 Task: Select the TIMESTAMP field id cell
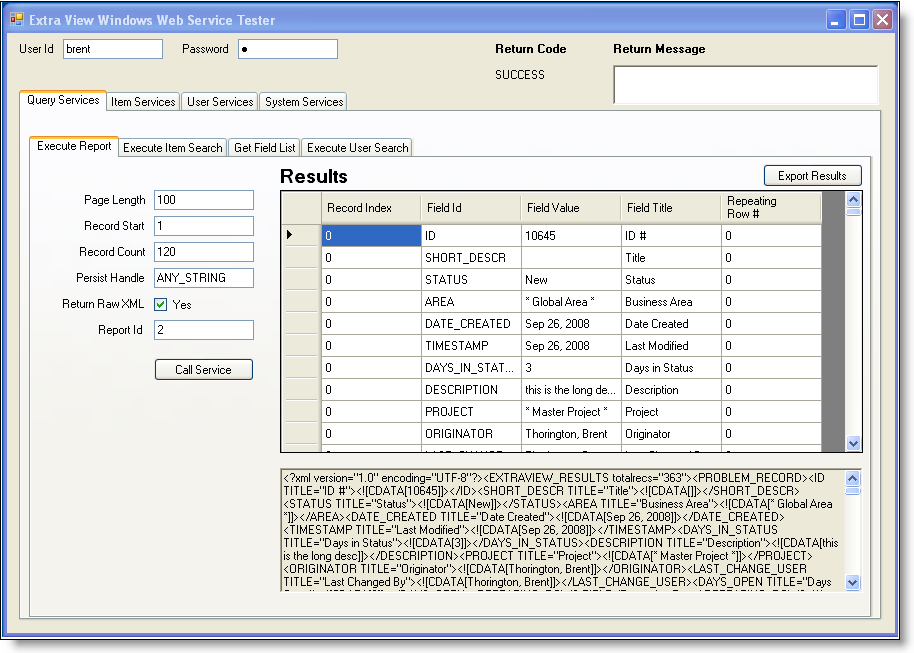[x=470, y=346]
